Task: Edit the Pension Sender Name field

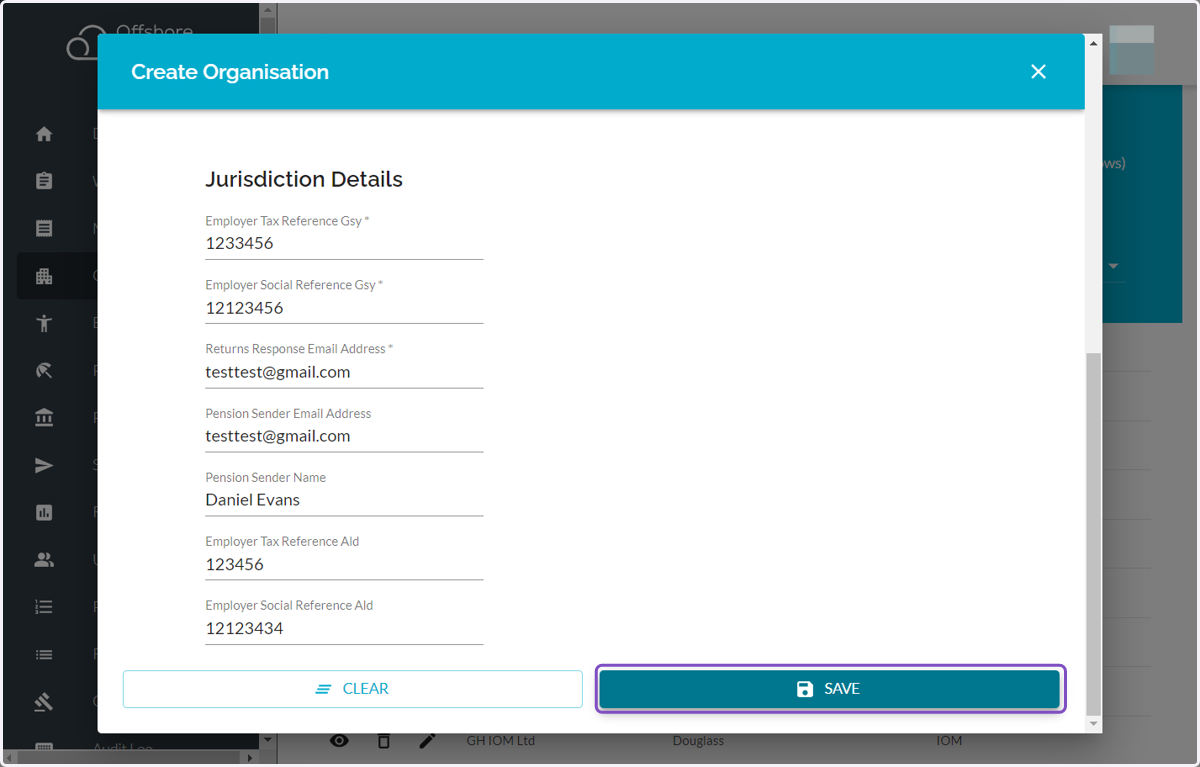Action: tap(344, 500)
